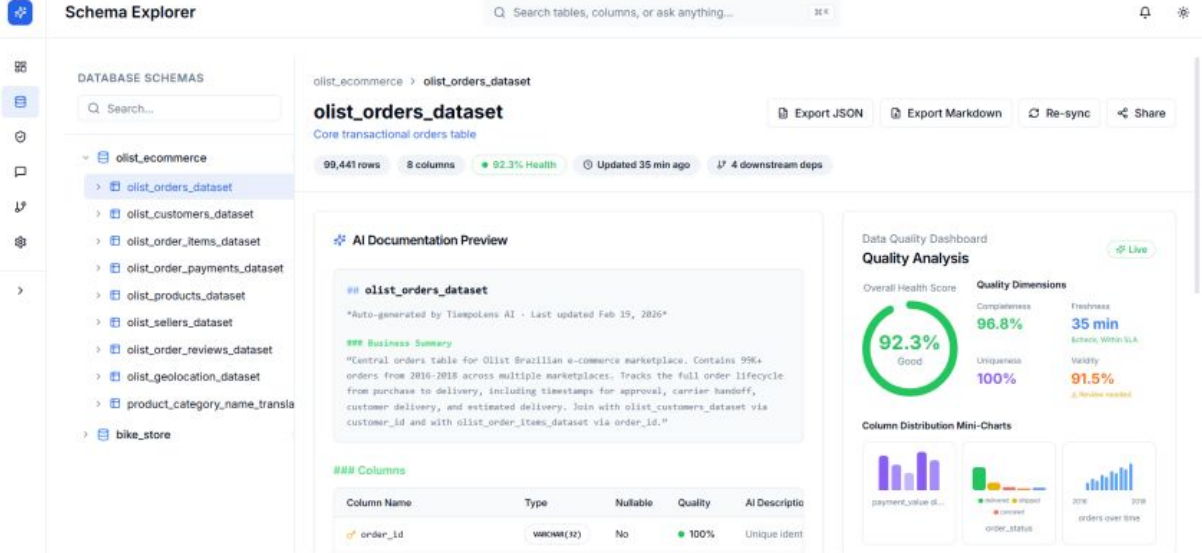Open orders over time mini-chart

[1109, 493]
